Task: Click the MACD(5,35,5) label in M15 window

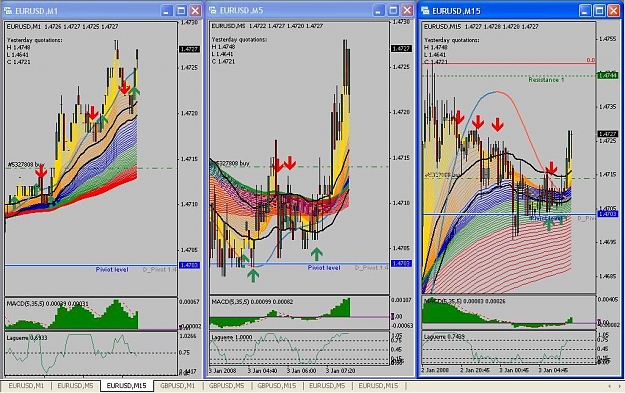Action: coord(465,301)
